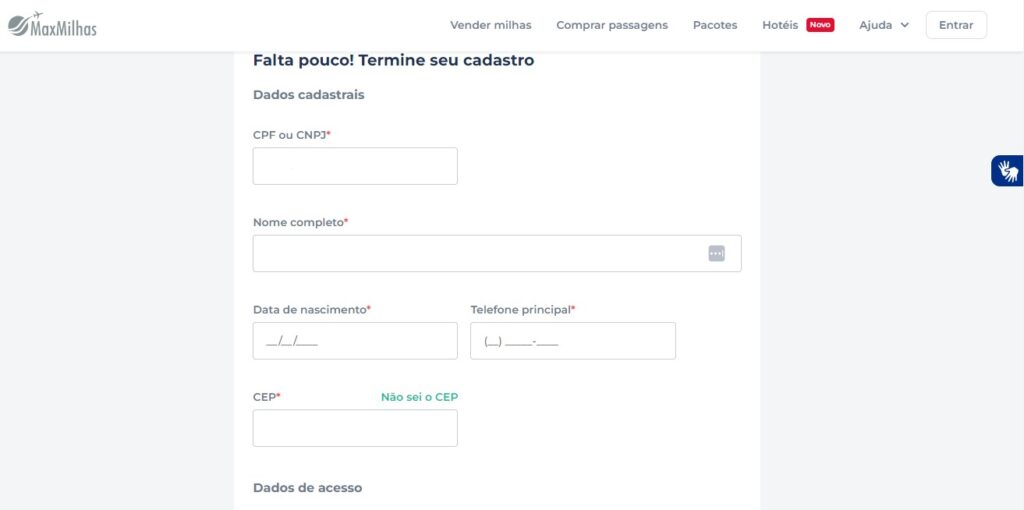Click autofill icon inside Nome completo field
This screenshot has height=510, width=1024.
point(716,254)
